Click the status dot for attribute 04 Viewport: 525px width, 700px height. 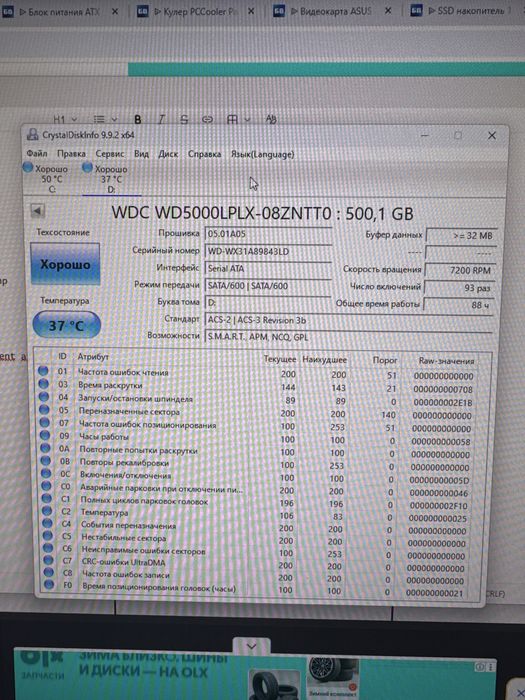(44, 396)
